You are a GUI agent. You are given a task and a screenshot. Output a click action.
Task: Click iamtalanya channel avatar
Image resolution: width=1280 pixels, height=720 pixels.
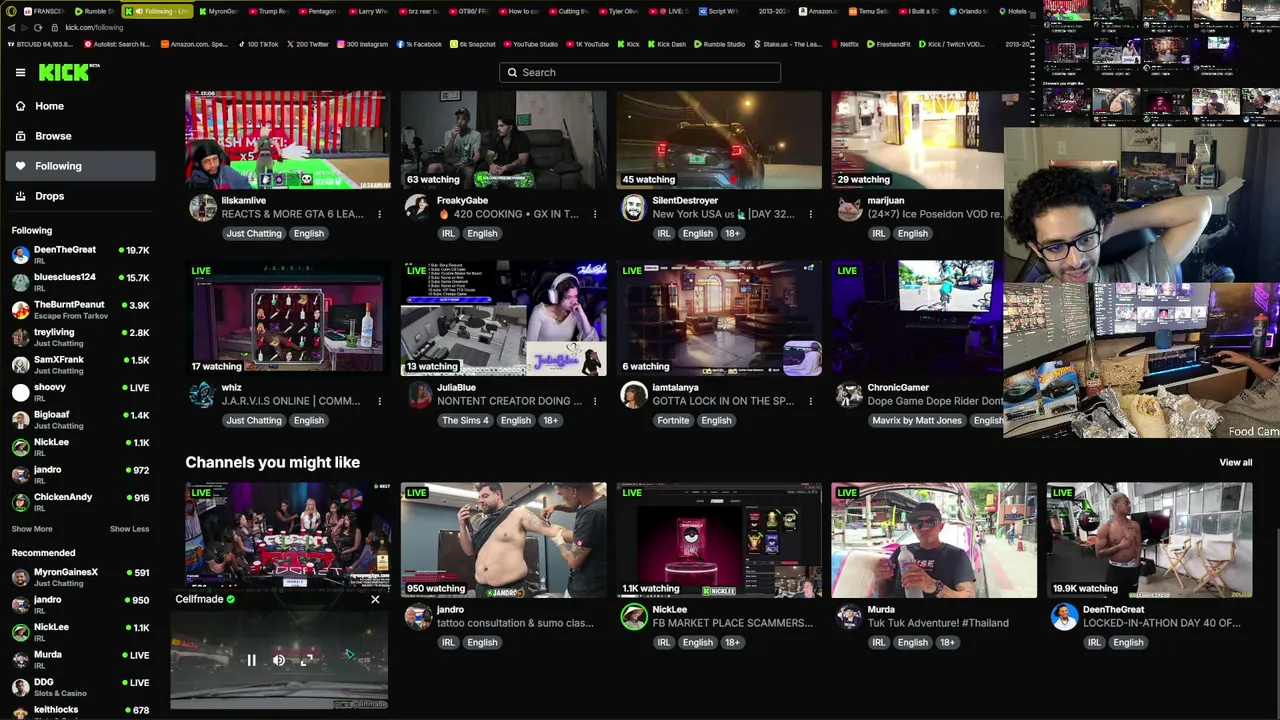click(x=633, y=394)
